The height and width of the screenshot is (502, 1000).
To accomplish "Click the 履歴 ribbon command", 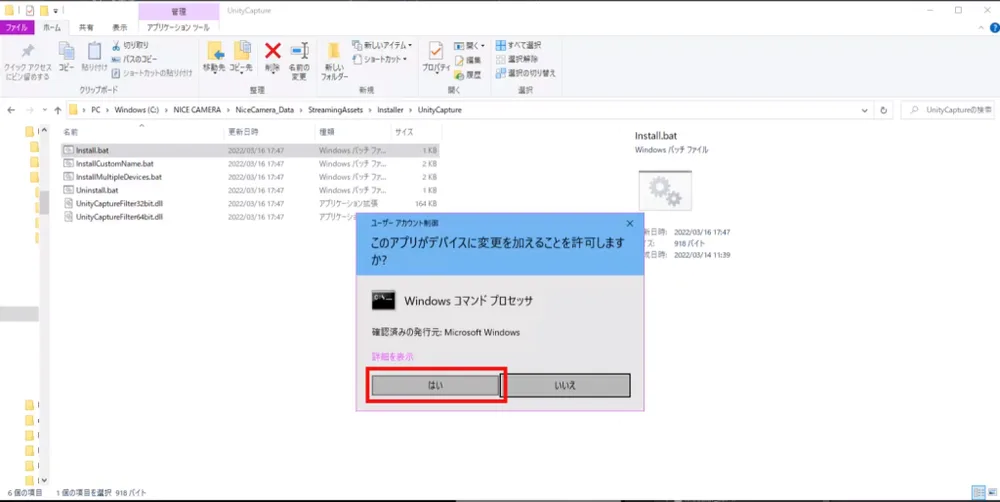I will 468,75.
